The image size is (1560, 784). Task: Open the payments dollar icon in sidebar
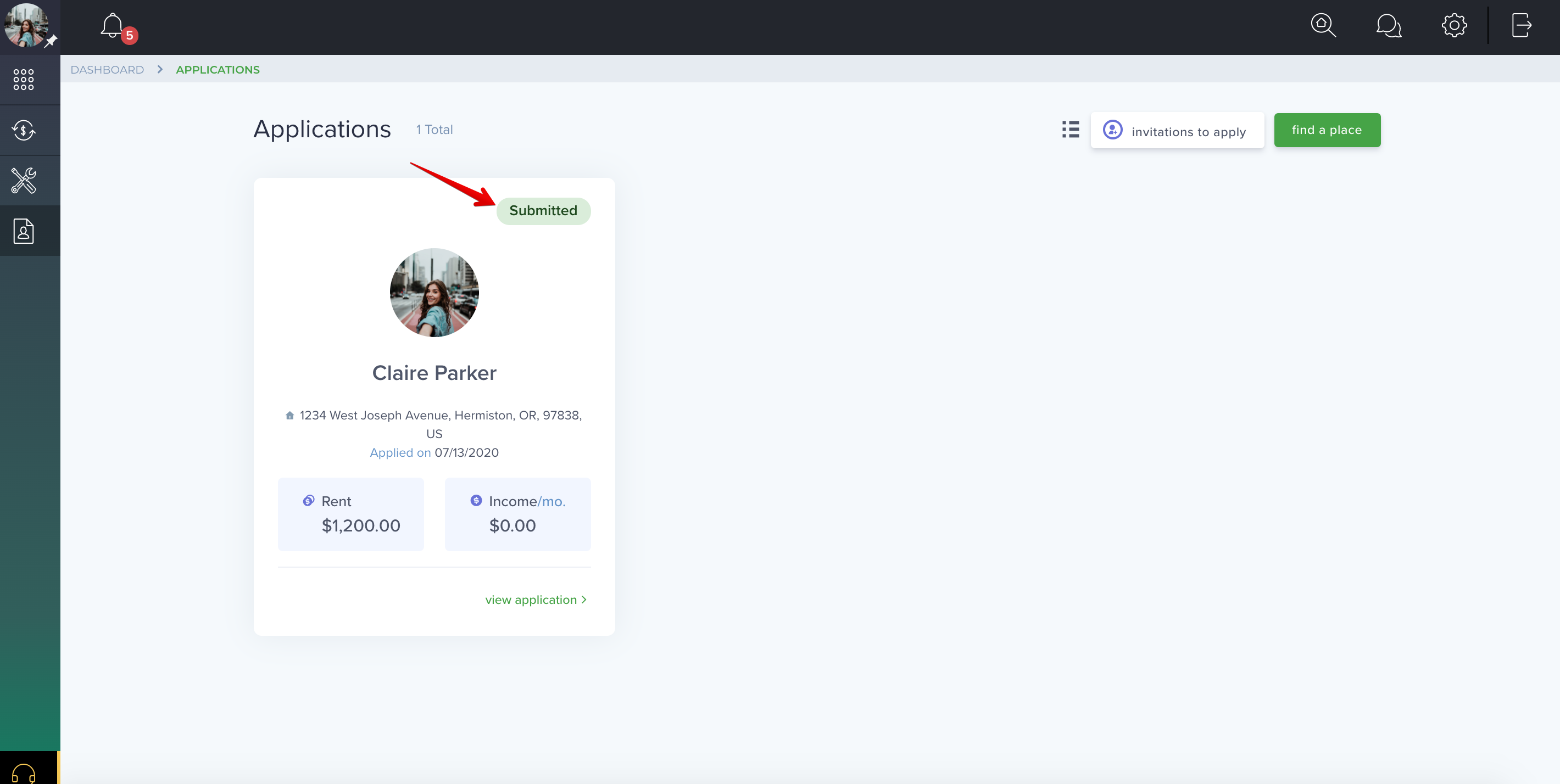24,130
